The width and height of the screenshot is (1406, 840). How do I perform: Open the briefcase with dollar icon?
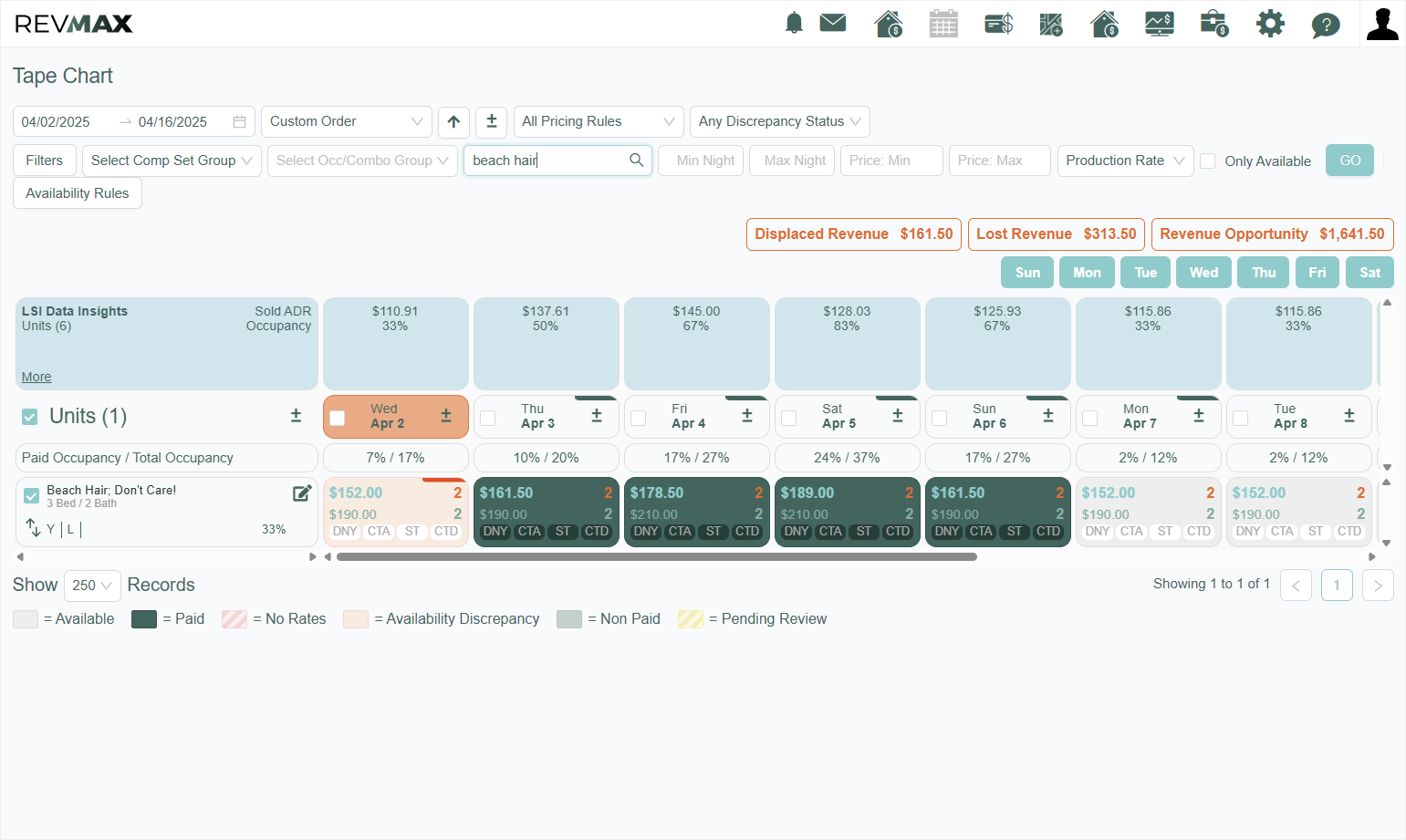(x=1214, y=23)
